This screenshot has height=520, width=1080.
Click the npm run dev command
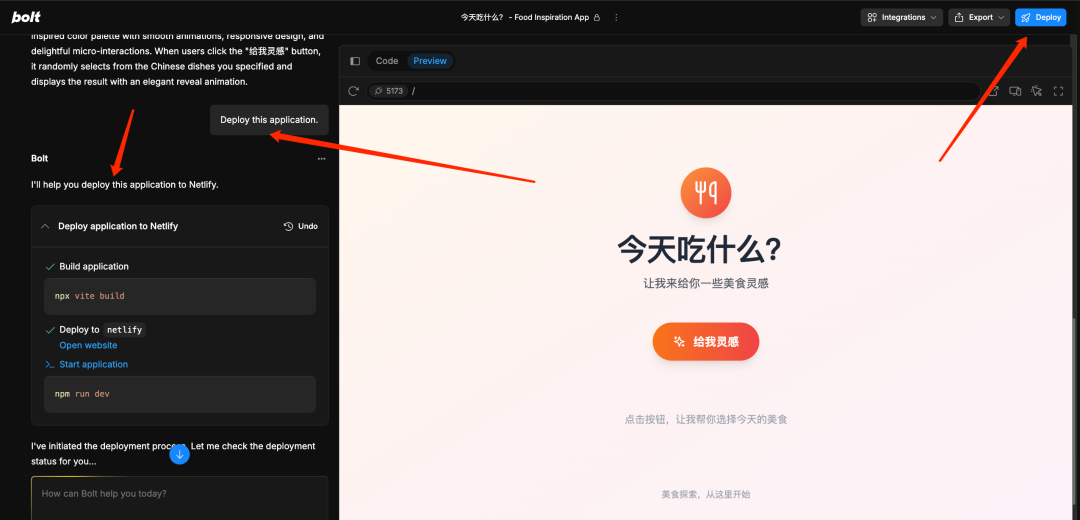tap(180, 394)
